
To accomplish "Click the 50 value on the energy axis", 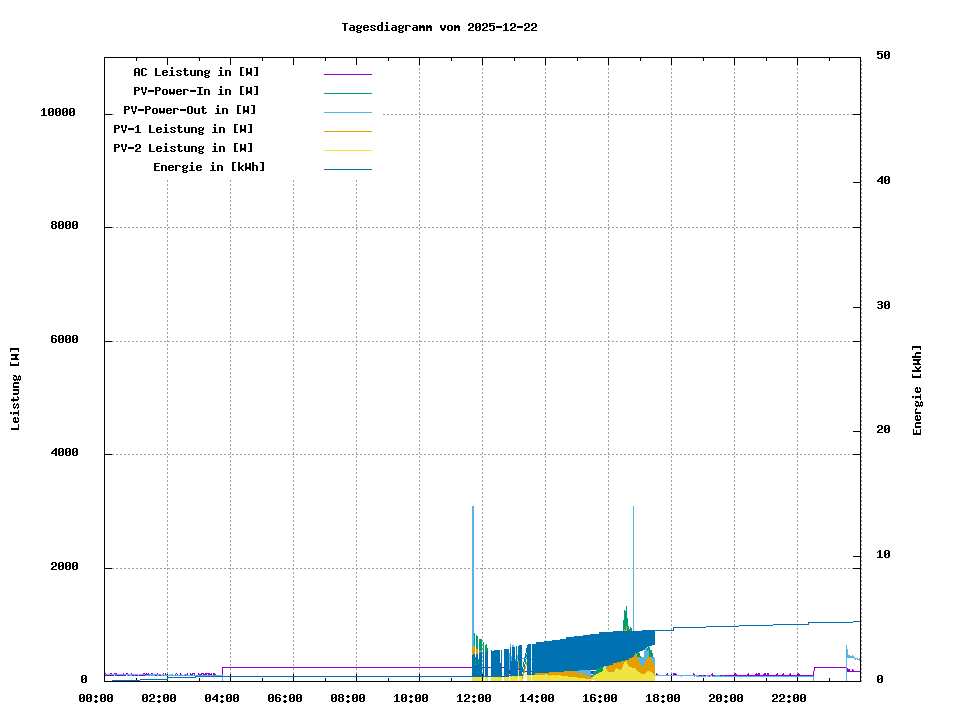I will coord(883,56).
